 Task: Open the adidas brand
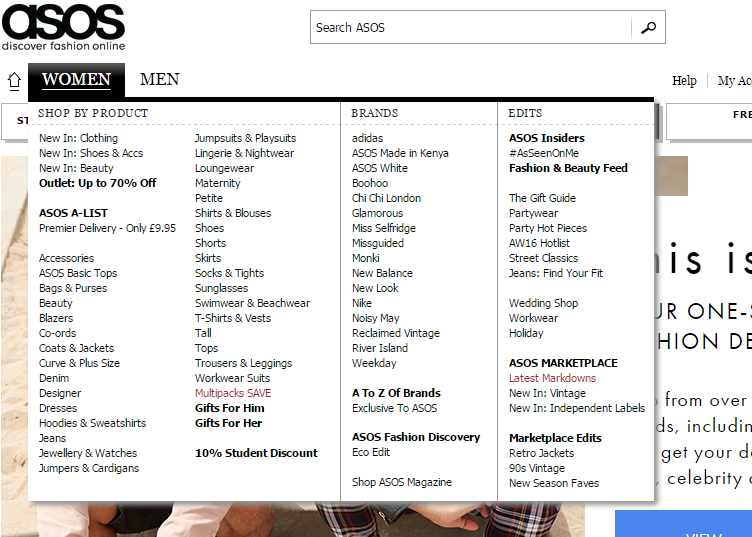pyautogui.click(x=367, y=138)
